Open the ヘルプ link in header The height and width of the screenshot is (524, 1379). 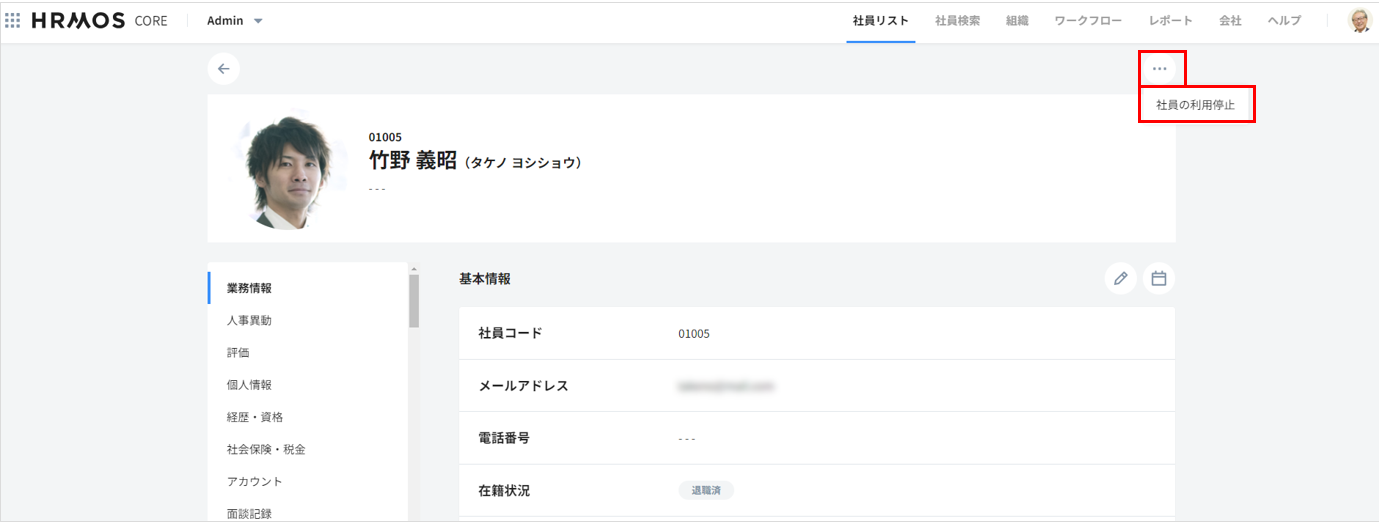[1284, 21]
